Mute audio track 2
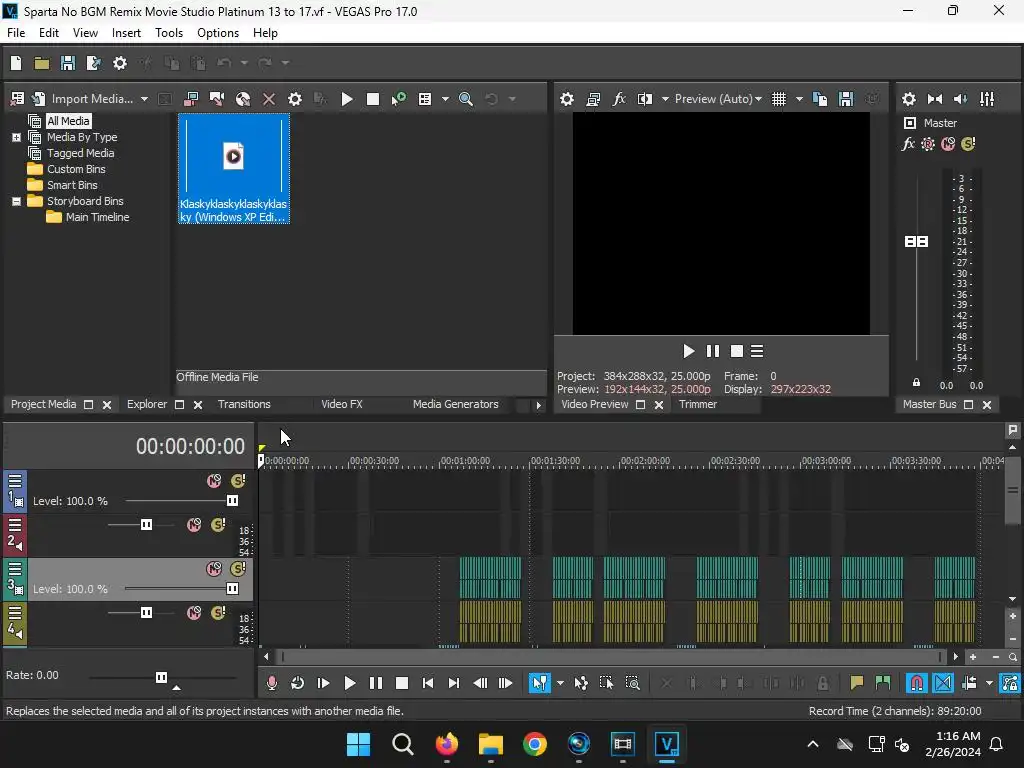The height and width of the screenshot is (768, 1024). pos(194,525)
